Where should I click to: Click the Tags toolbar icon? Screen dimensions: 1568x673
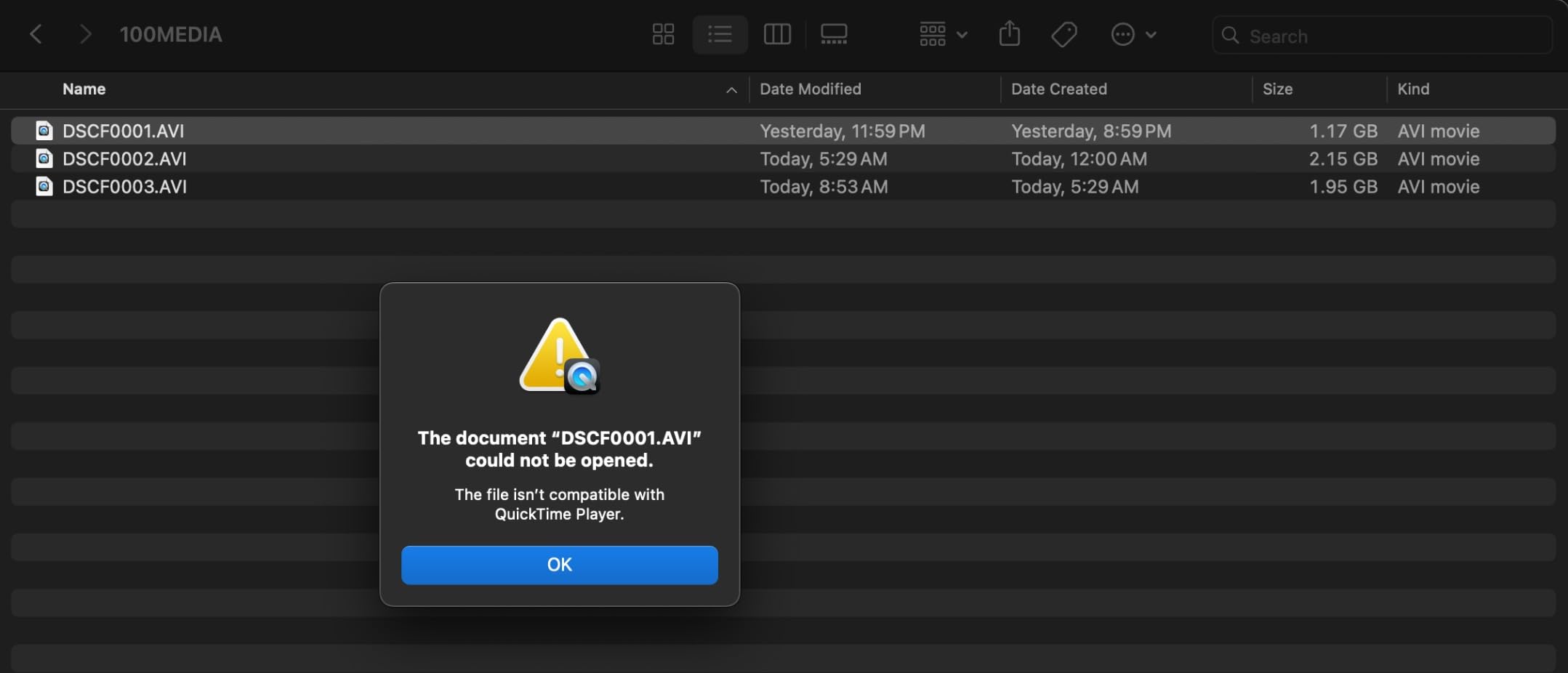tap(1064, 34)
